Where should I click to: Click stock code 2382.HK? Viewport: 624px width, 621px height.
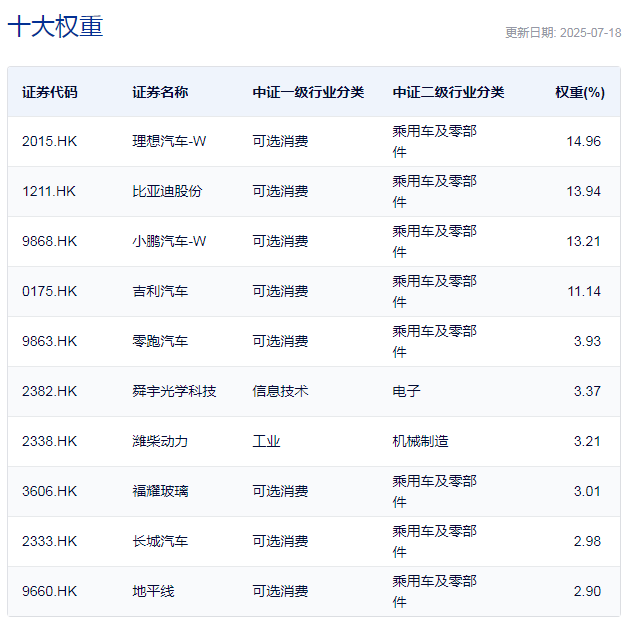[49, 391]
